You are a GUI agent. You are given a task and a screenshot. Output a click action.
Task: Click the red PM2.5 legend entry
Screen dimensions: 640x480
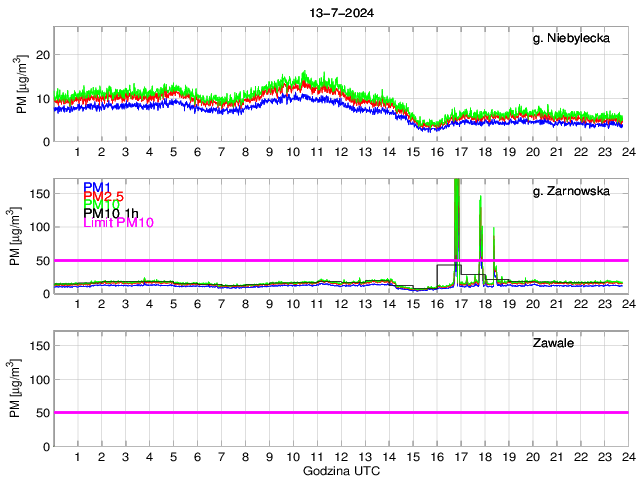(x=103, y=196)
